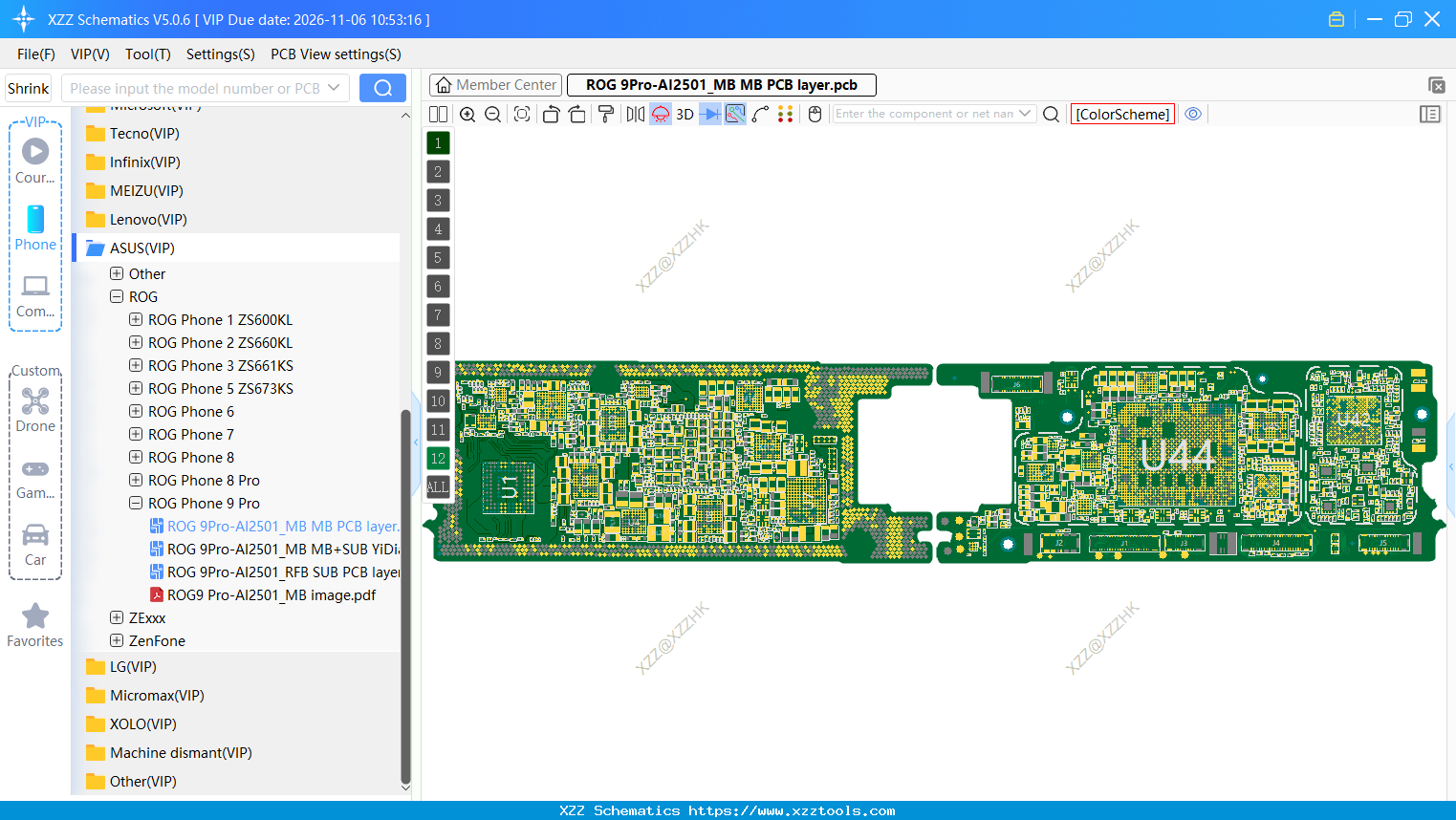The height and width of the screenshot is (820, 1456).
Task: Show all layers with the ALL button
Action: coord(438,487)
